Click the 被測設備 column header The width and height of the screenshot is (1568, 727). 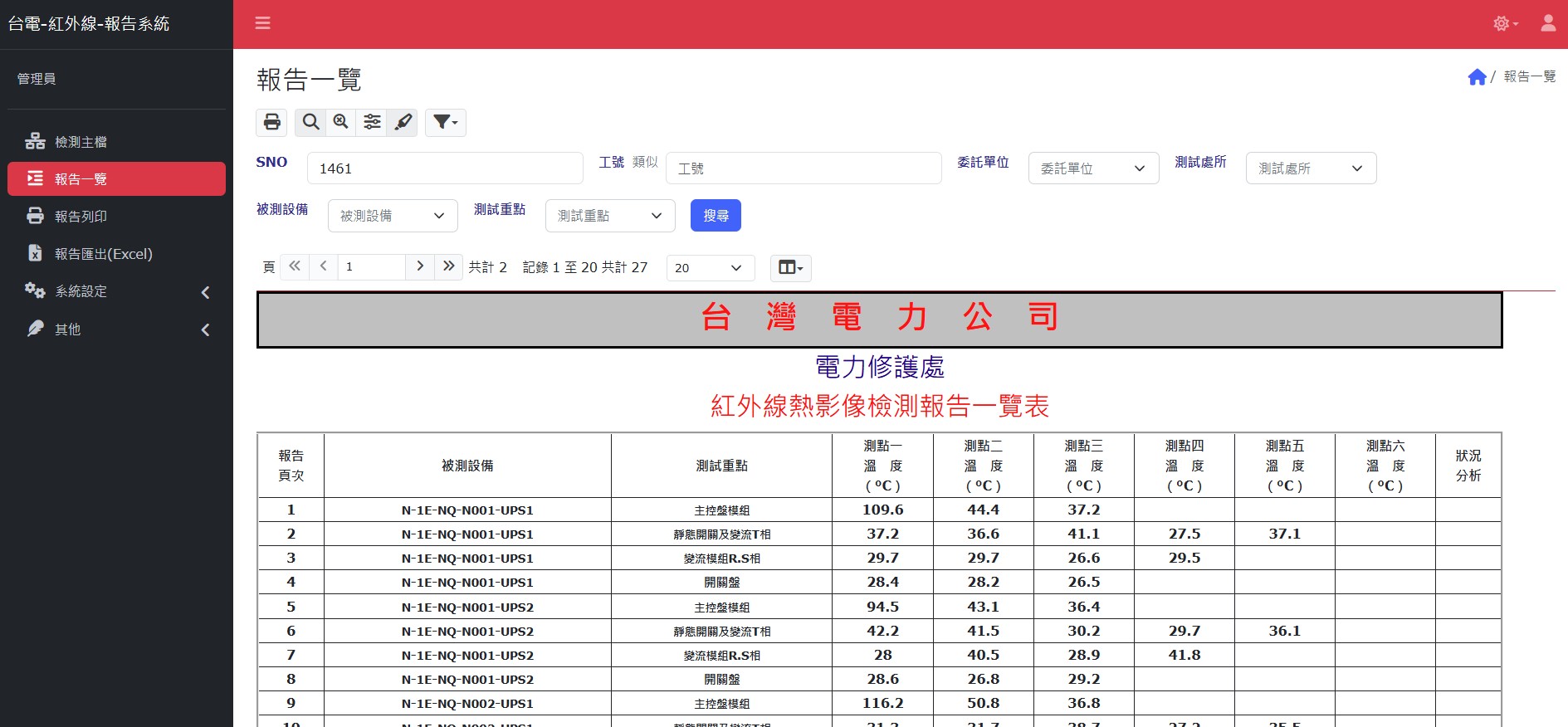click(467, 466)
